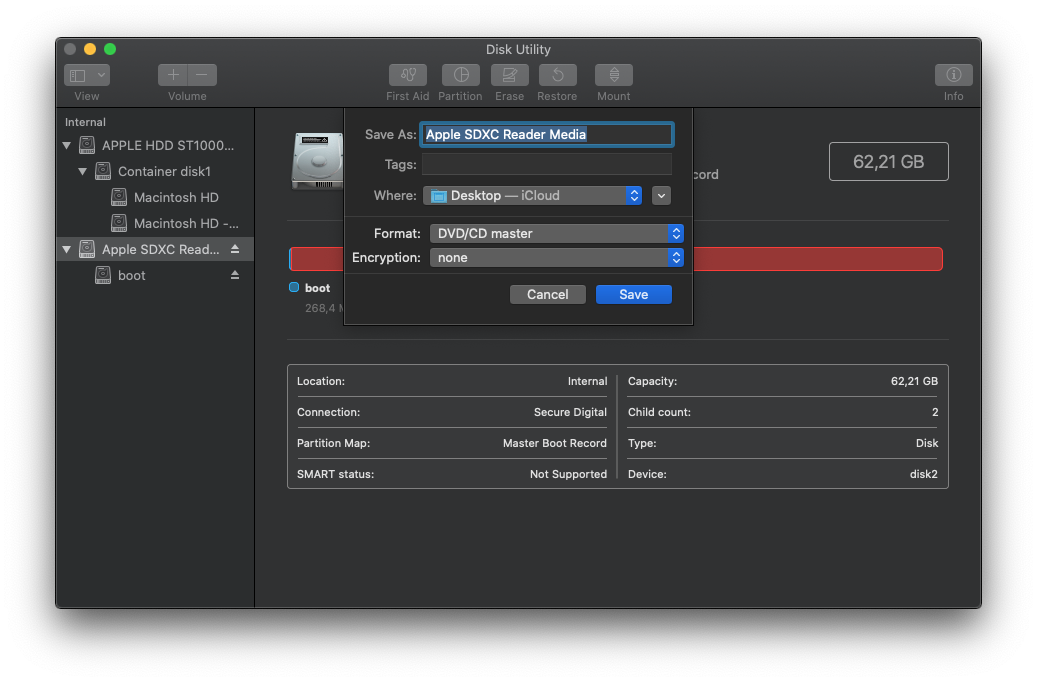Screen dimensions: 1037x682
Task: Click the View sidebar icon
Action: (78, 75)
